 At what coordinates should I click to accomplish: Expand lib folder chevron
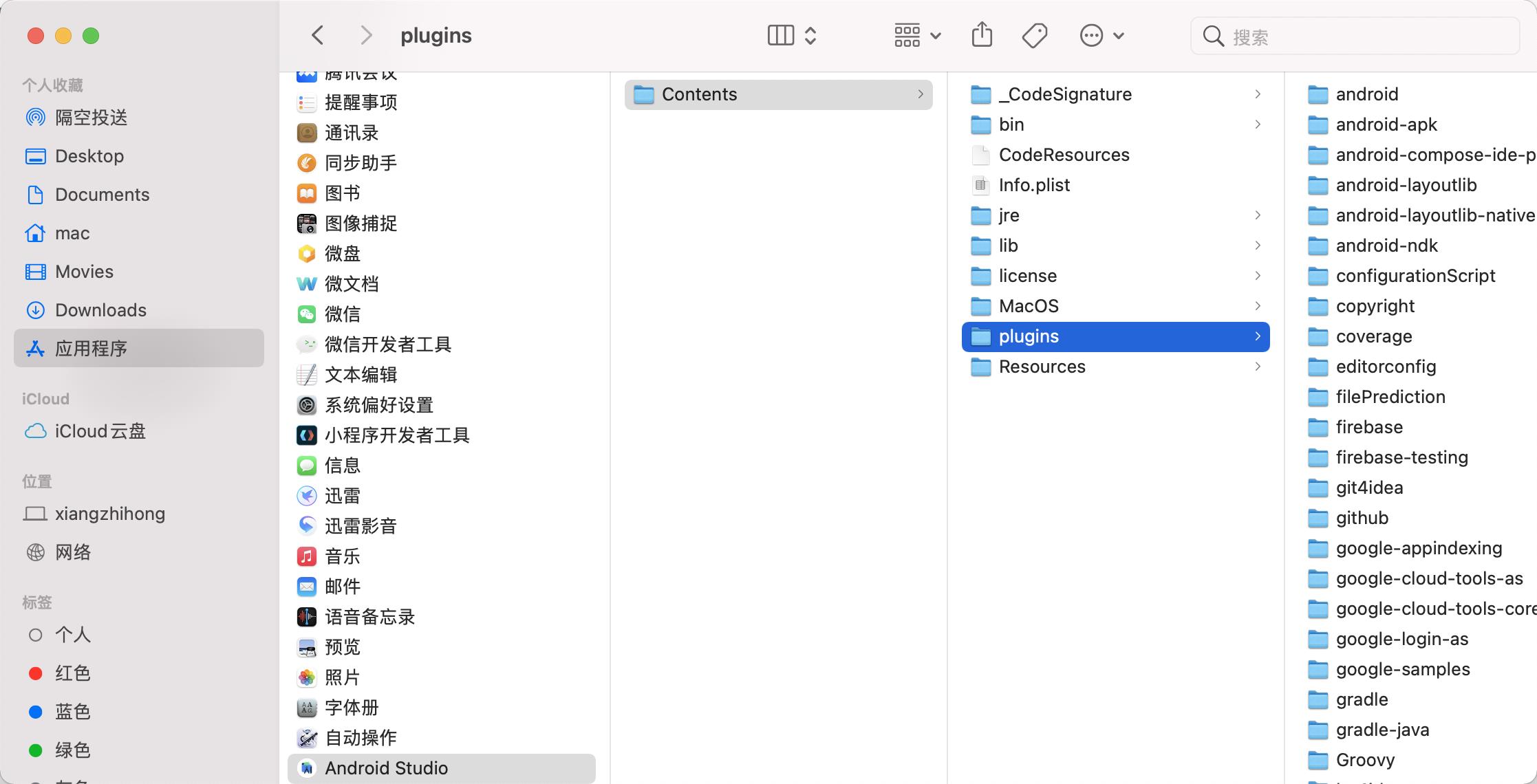pos(1258,246)
